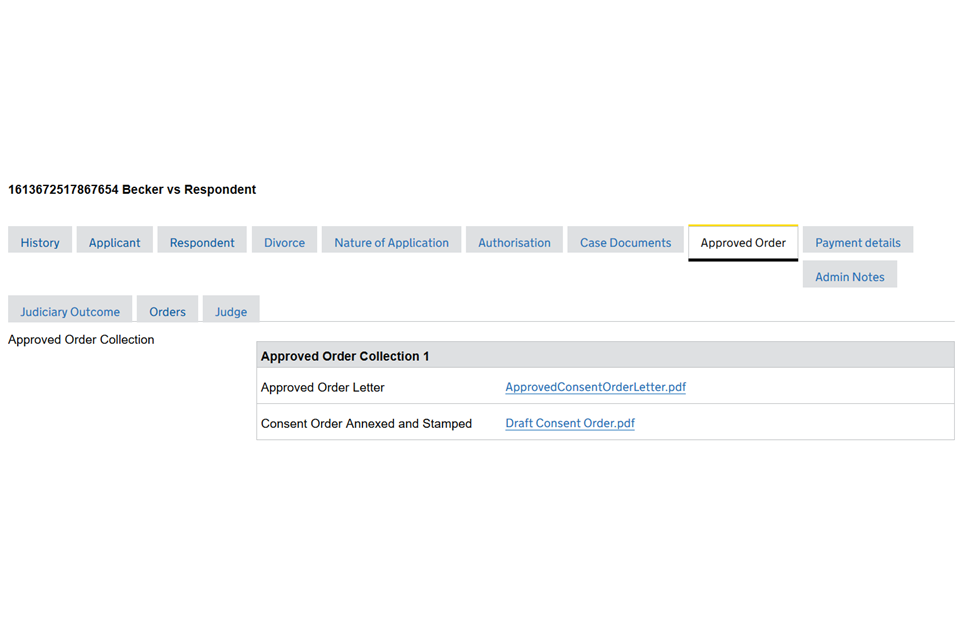Select the Approved Order Letter row label
This screenshot has height=640, width=960.
coord(322,387)
